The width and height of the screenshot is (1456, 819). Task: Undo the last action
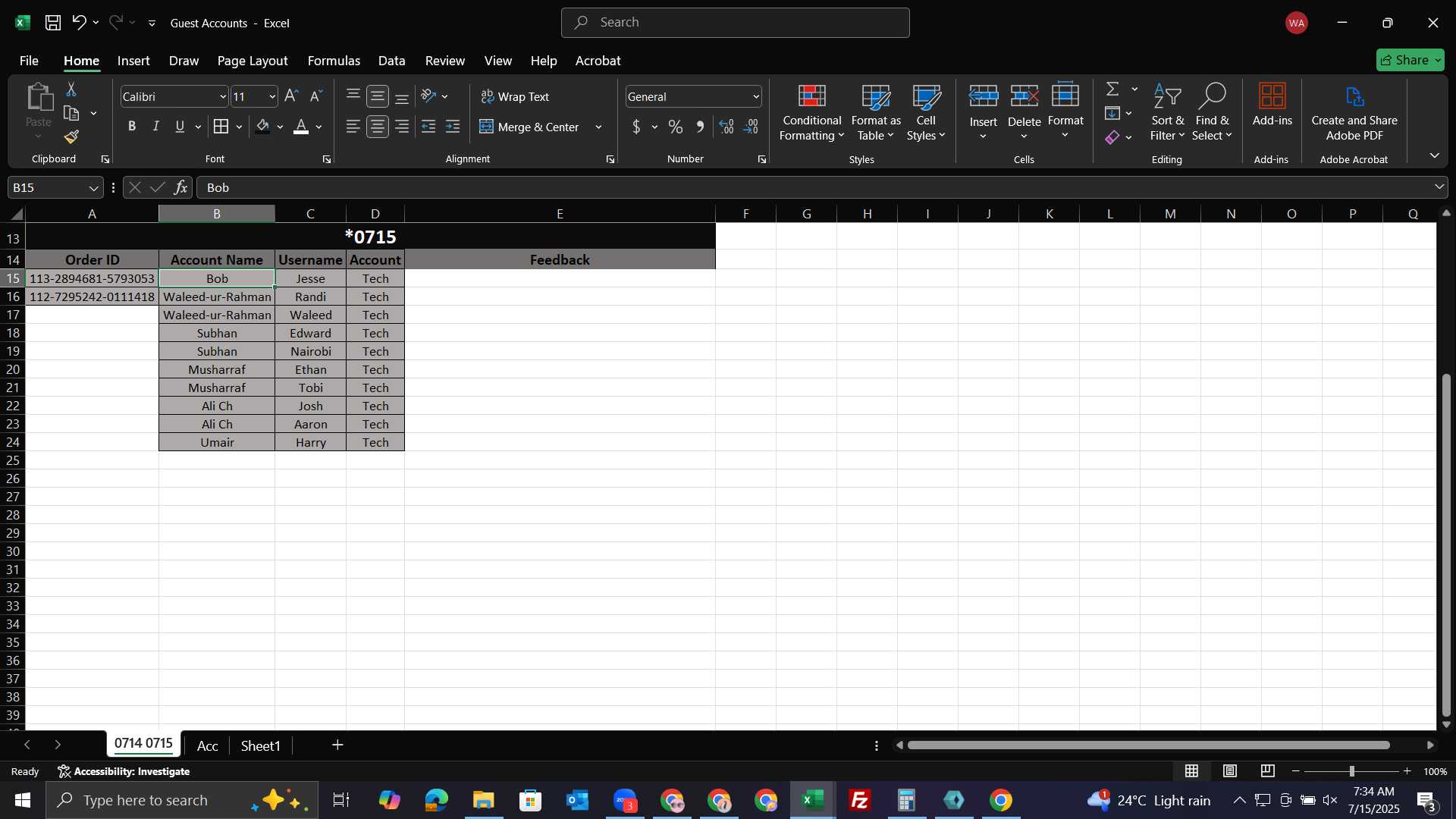[x=79, y=23]
